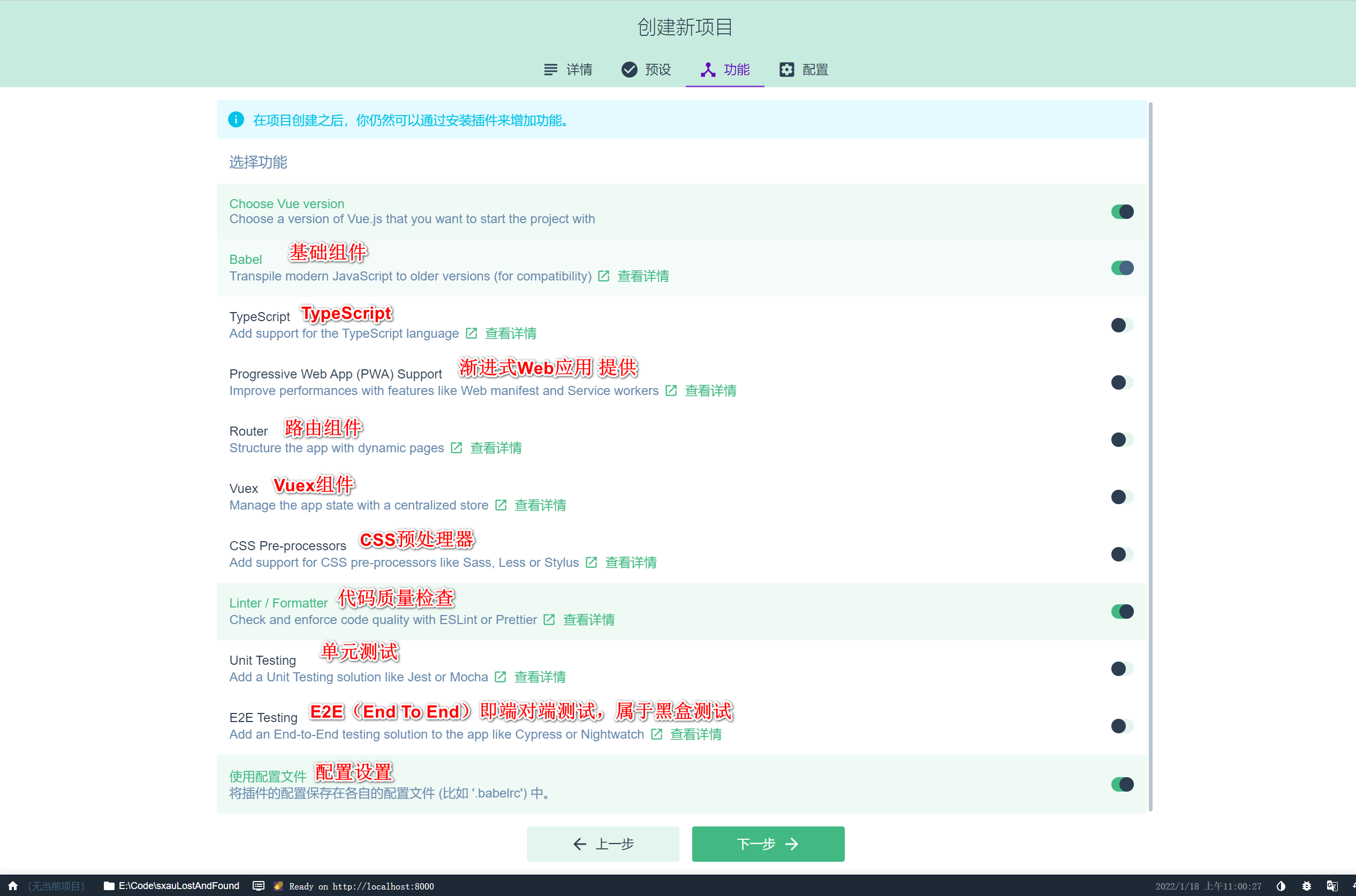The width and height of the screenshot is (1356, 896).
Task: Click the info icon in the banner
Action: coord(236,119)
